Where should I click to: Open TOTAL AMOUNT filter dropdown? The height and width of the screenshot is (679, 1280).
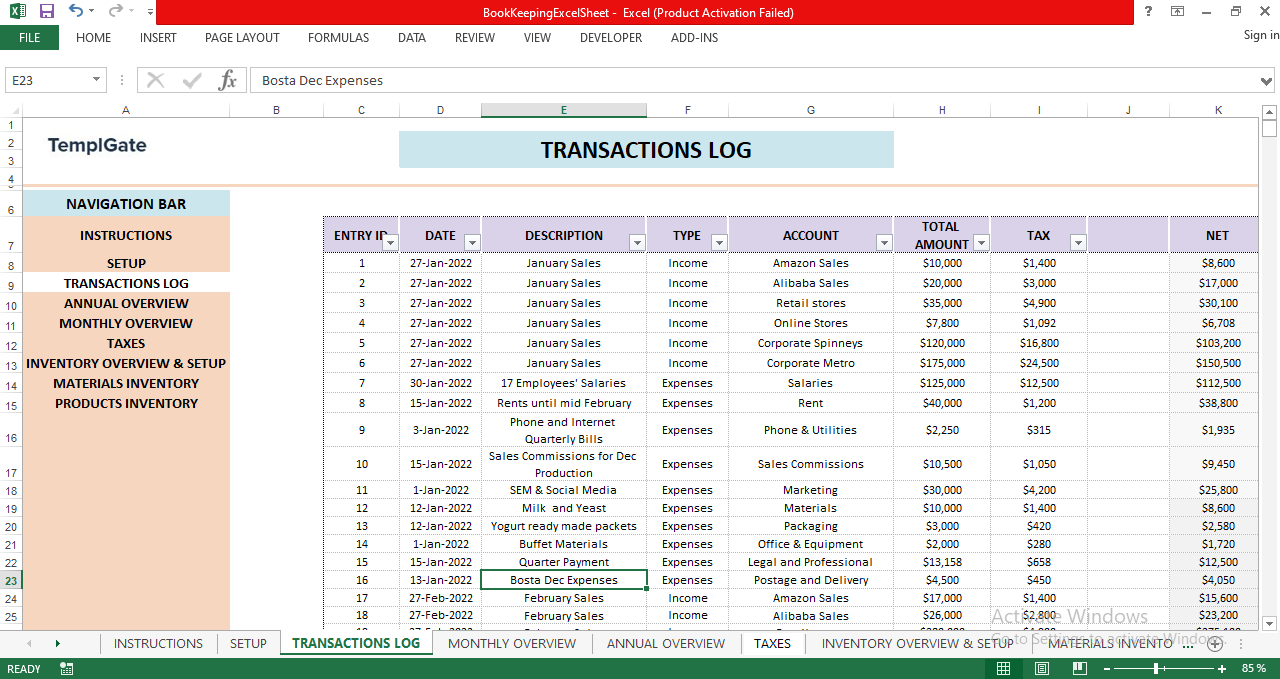click(x=981, y=243)
